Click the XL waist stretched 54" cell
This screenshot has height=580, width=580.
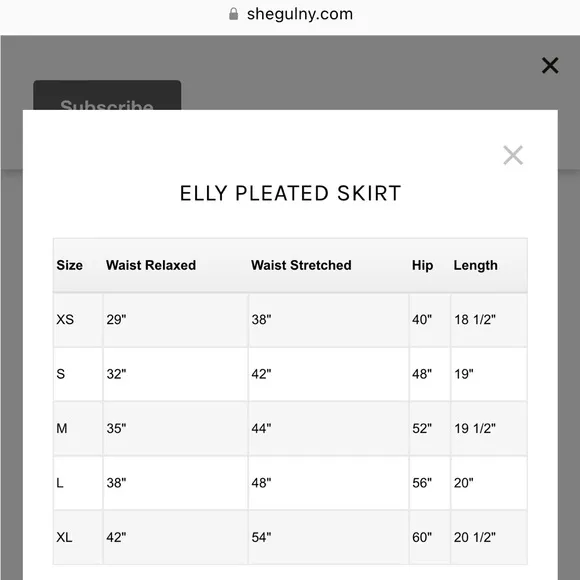coord(329,537)
